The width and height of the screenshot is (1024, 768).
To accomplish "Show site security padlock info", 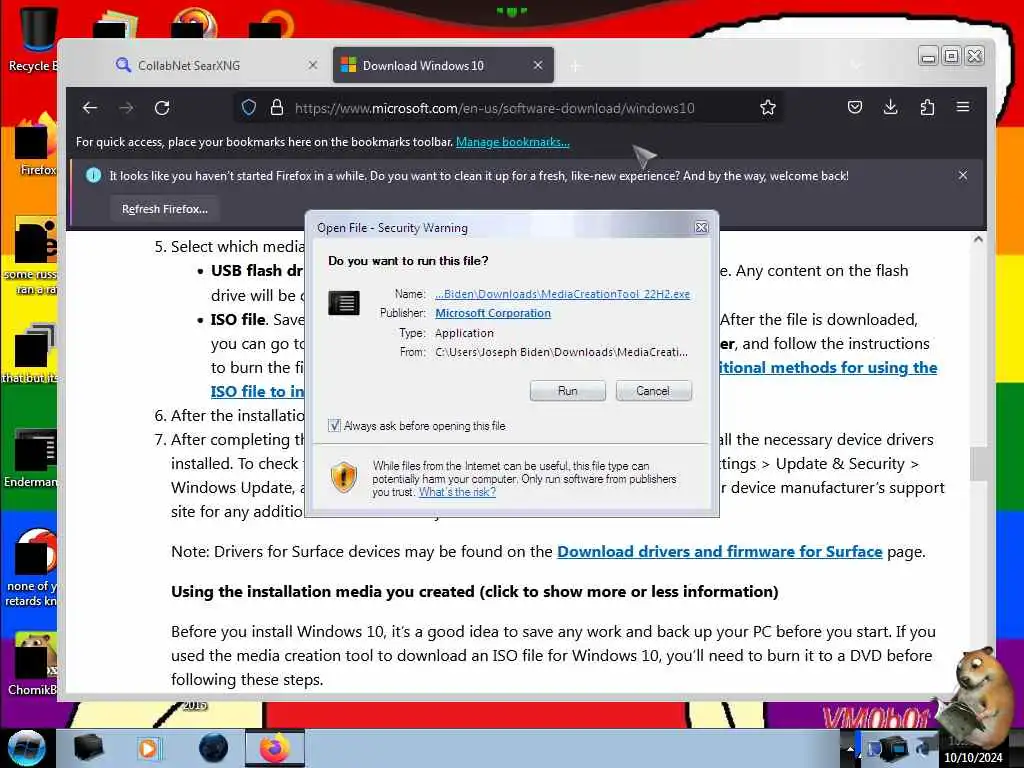I will pyautogui.click(x=277, y=107).
